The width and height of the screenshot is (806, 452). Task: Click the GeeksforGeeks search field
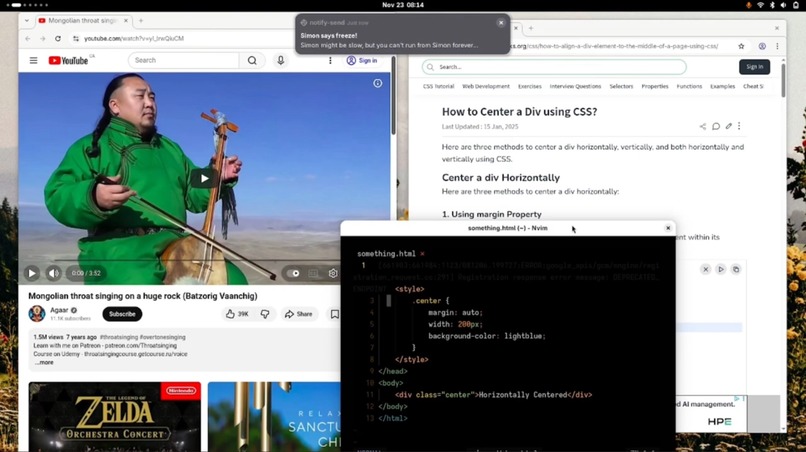(554, 67)
